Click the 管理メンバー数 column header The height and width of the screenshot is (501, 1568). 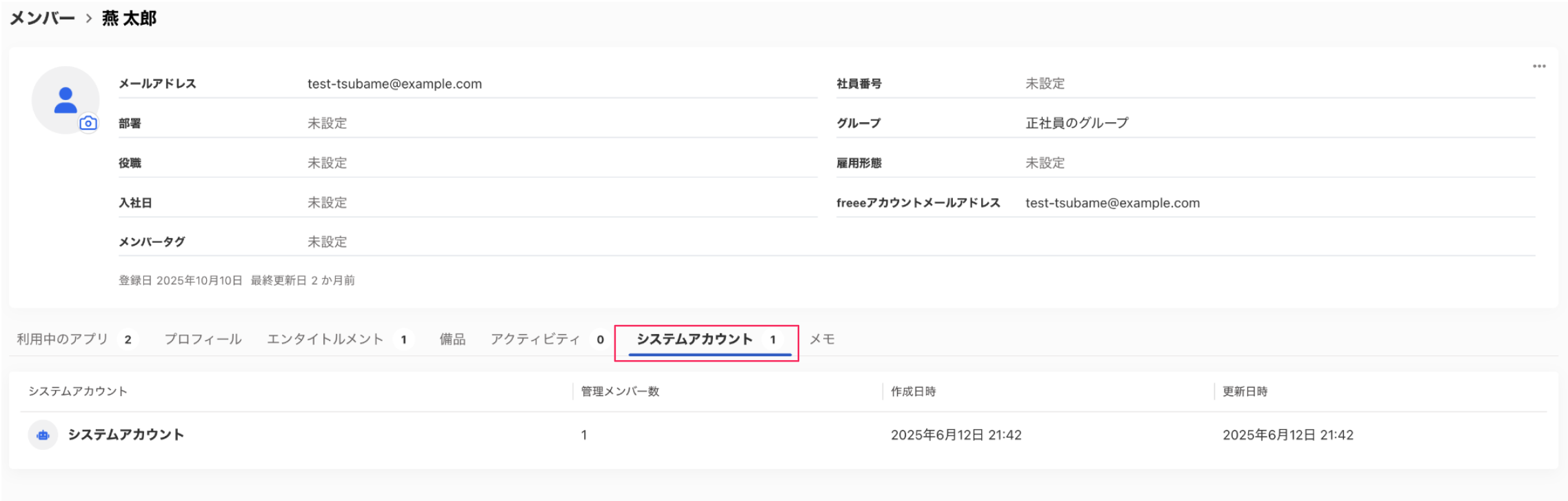point(620,391)
